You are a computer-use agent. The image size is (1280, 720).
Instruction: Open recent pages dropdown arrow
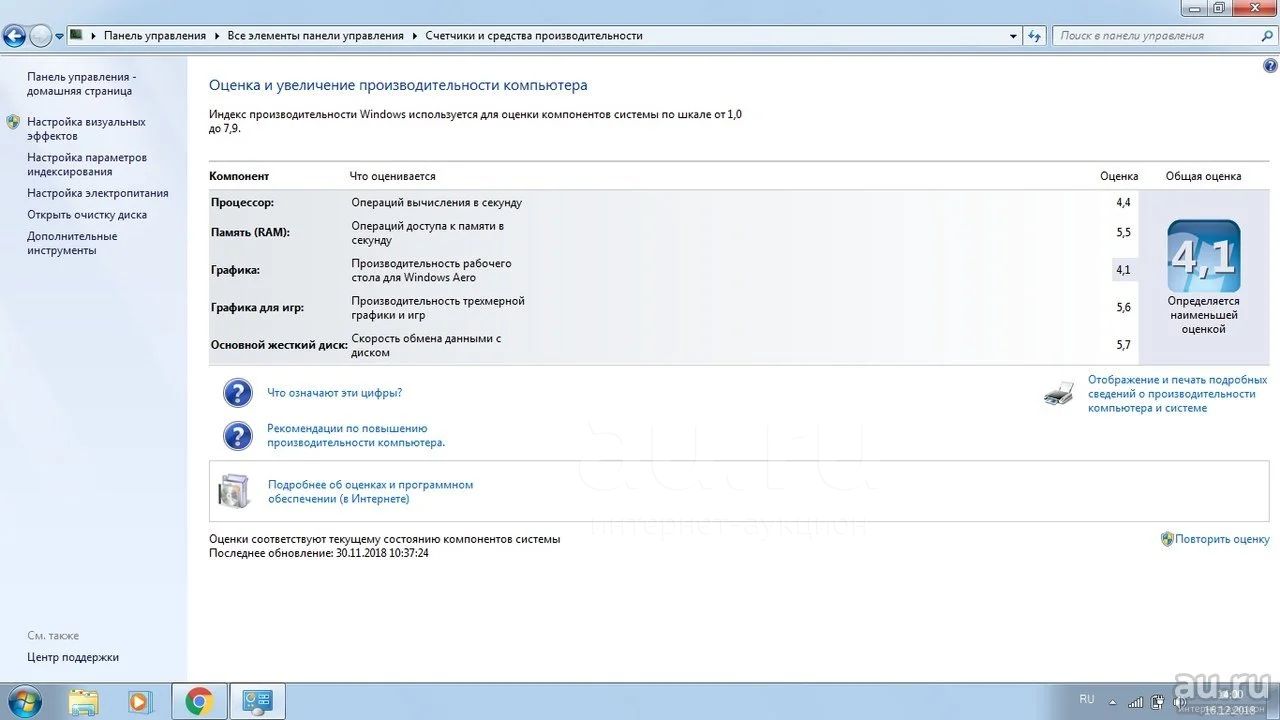coord(60,36)
